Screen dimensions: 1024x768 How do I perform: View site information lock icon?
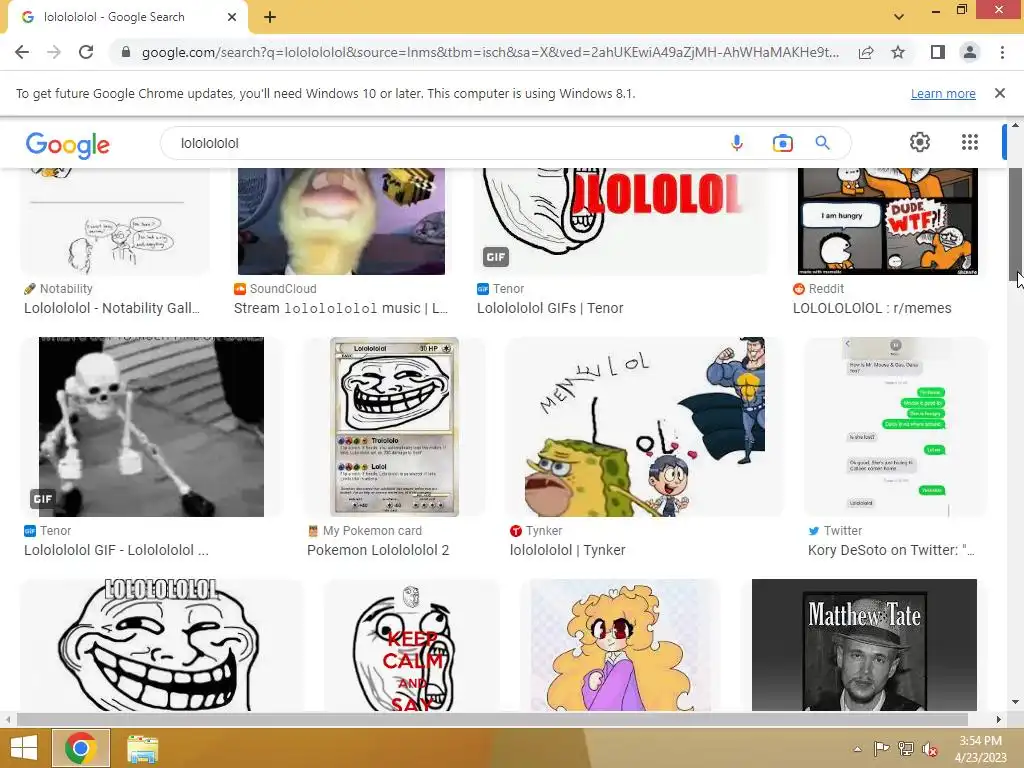pos(126,52)
